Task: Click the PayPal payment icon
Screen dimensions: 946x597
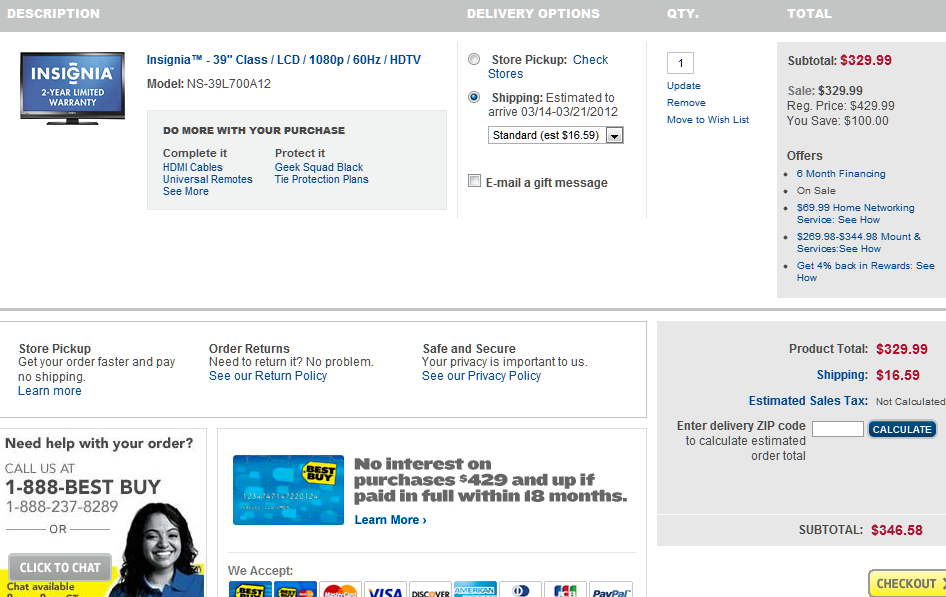Action: coord(611,589)
